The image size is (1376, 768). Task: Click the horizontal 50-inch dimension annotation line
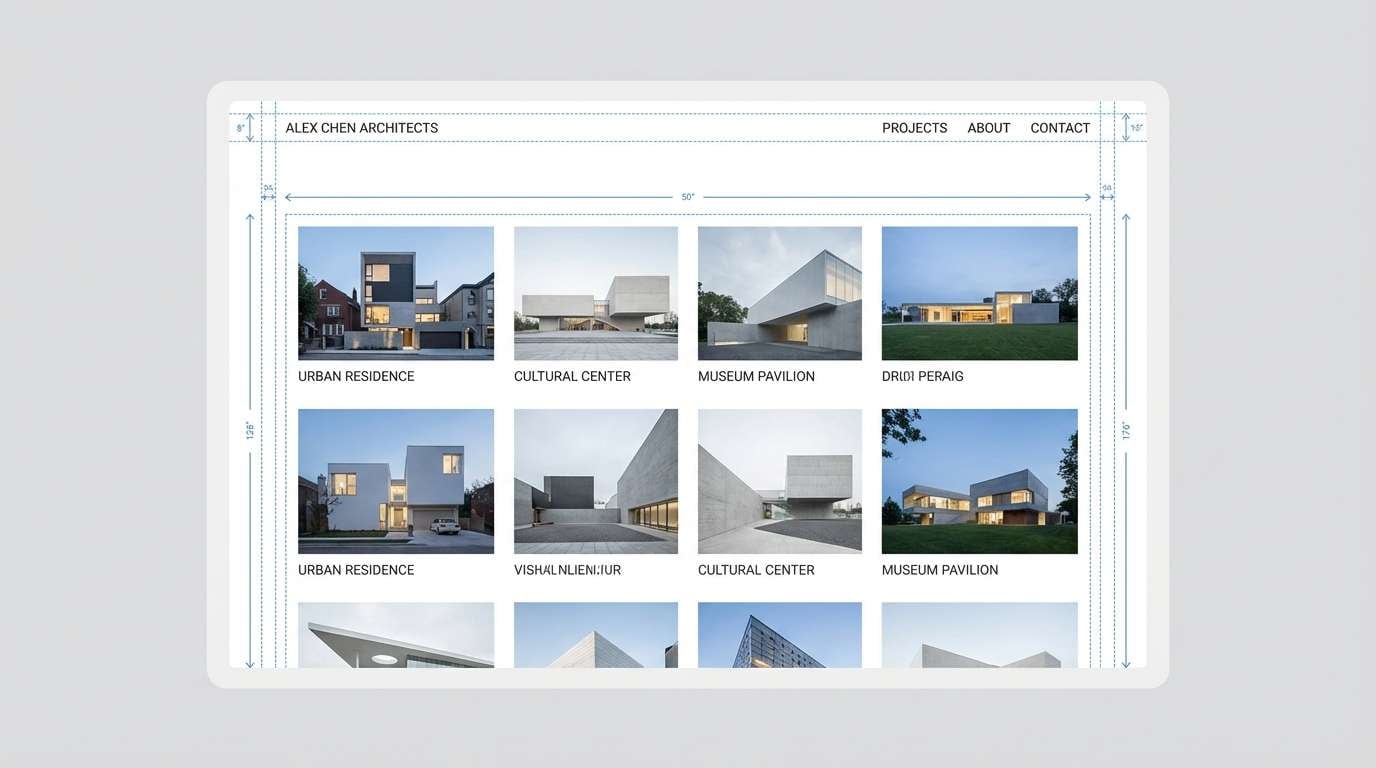click(x=687, y=196)
